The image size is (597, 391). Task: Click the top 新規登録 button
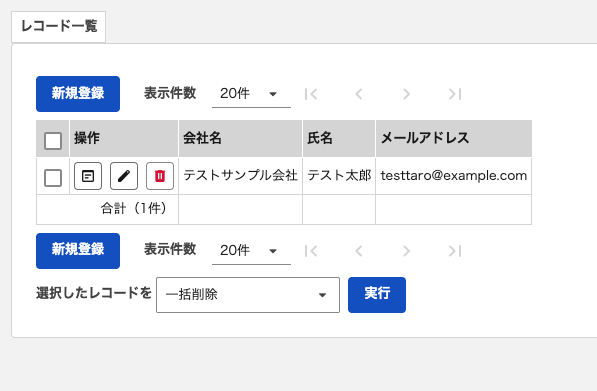[x=78, y=94]
